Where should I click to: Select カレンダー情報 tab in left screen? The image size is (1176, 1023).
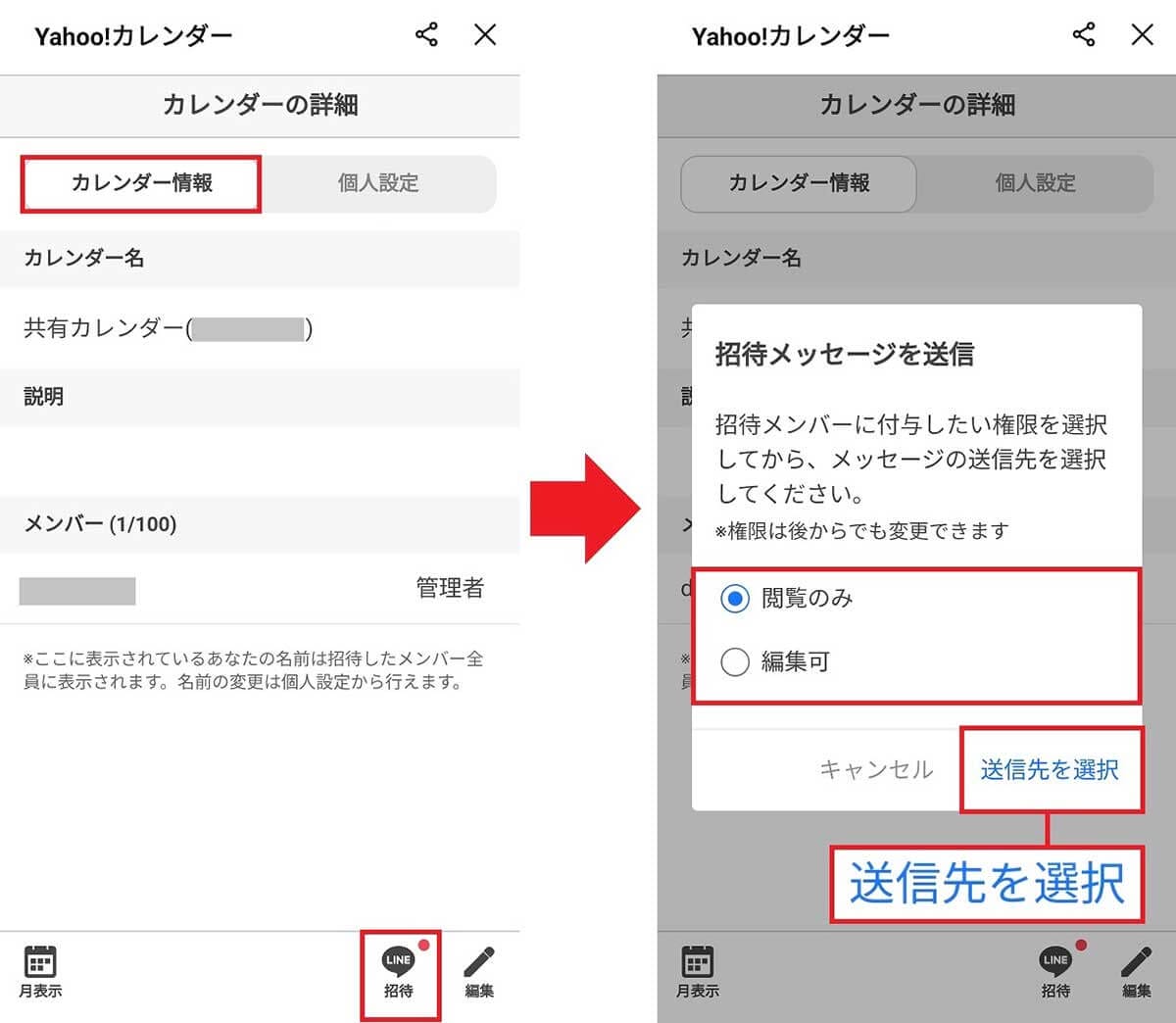pyautogui.click(x=142, y=183)
